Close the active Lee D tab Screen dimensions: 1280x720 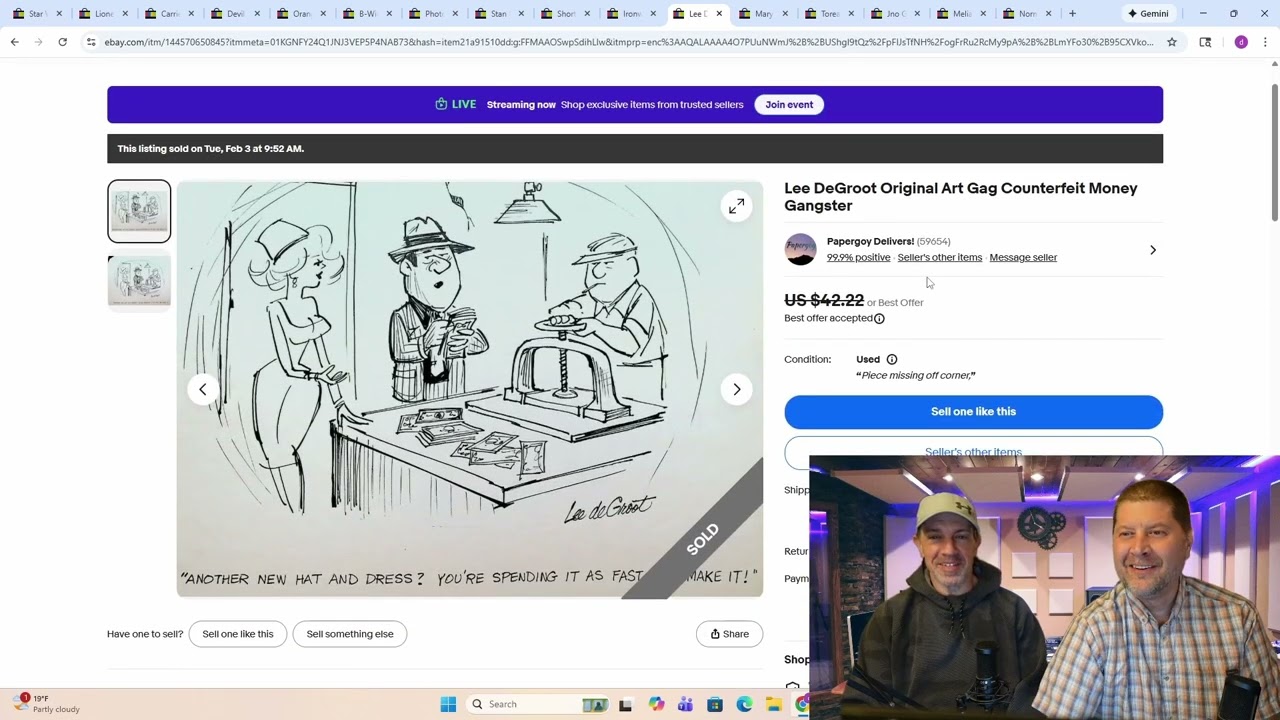click(718, 14)
